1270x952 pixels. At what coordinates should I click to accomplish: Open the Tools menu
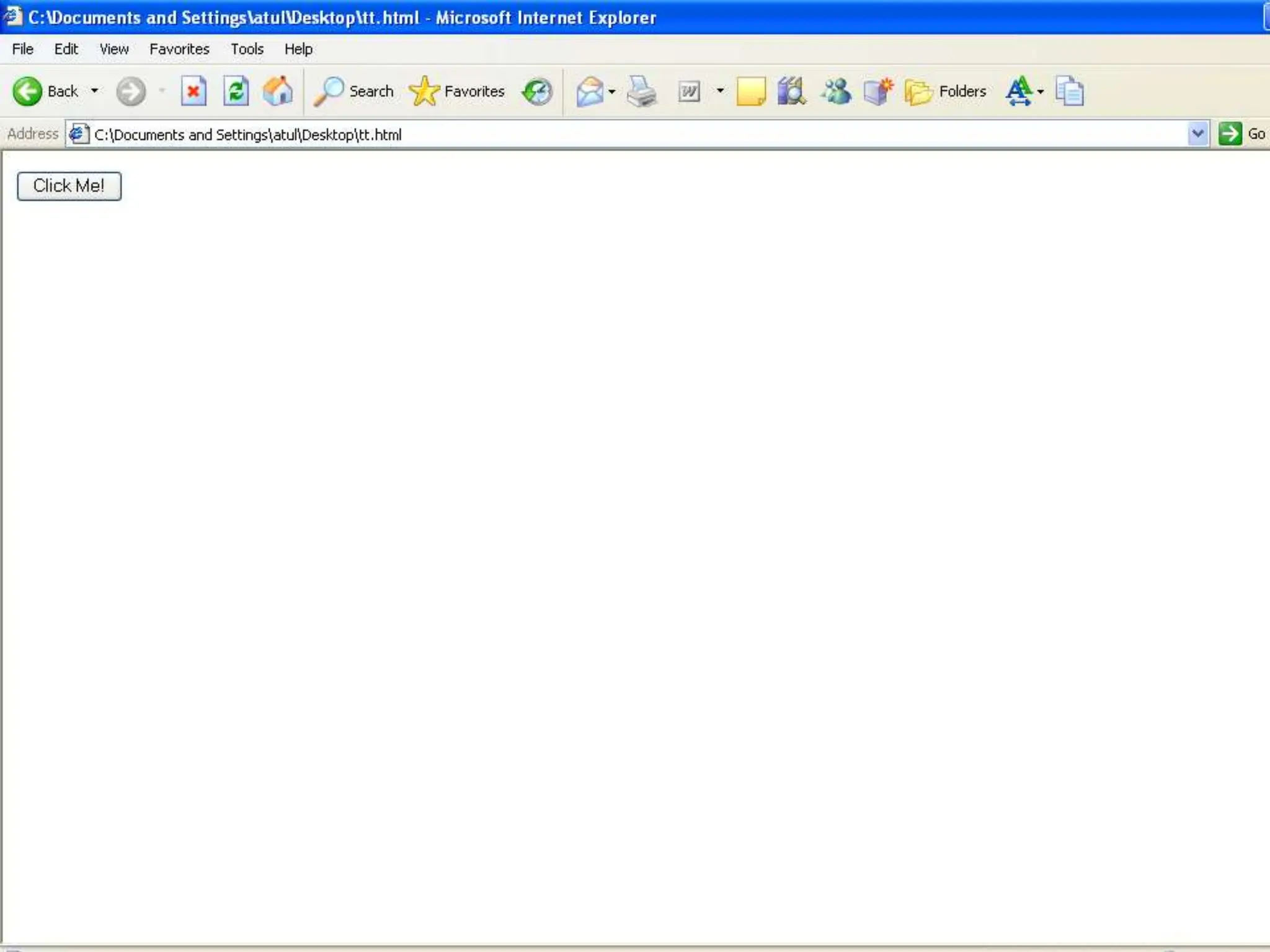pyautogui.click(x=247, y=49)
